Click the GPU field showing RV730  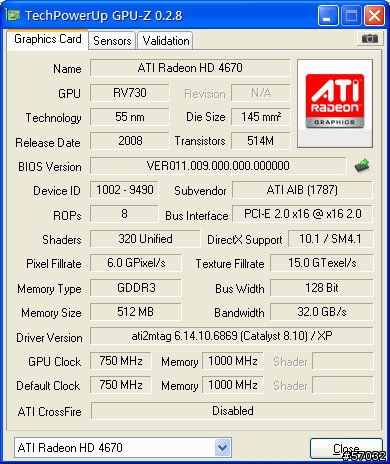[x=130, y=93]
